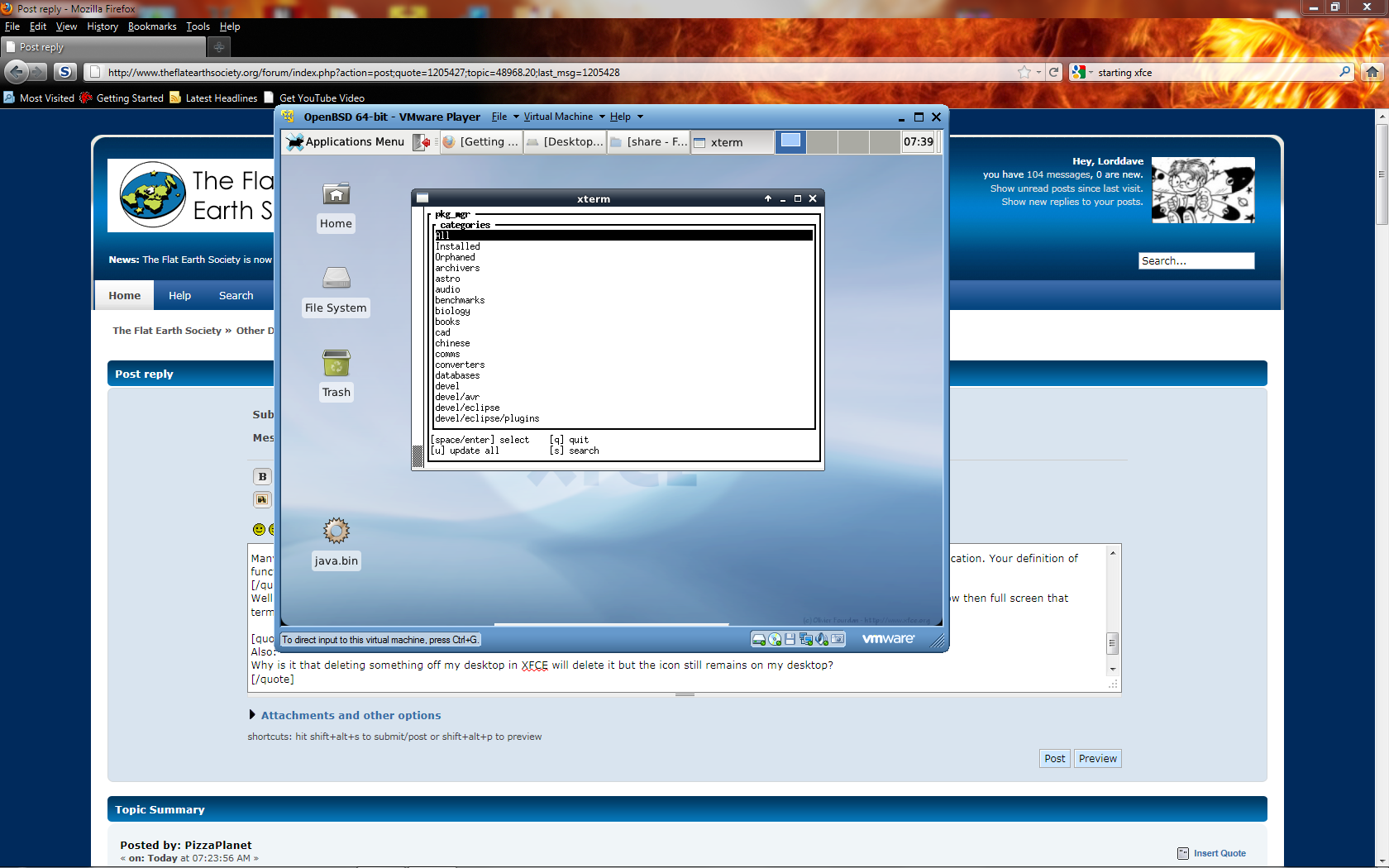Screen dimensions: 1389x868
Task: Click the xterm shade (up arrow) button
Action: tap(768, 198)
